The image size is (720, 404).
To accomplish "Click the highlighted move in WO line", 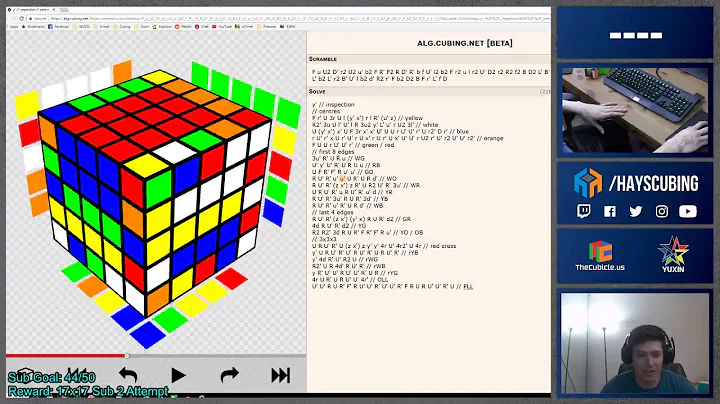I will [x=342, y=179].
